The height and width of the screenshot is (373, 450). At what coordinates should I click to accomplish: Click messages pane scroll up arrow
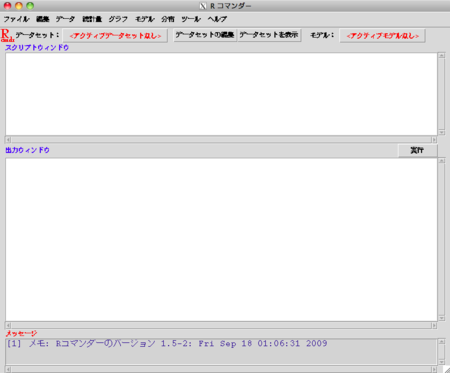point(442,342)
